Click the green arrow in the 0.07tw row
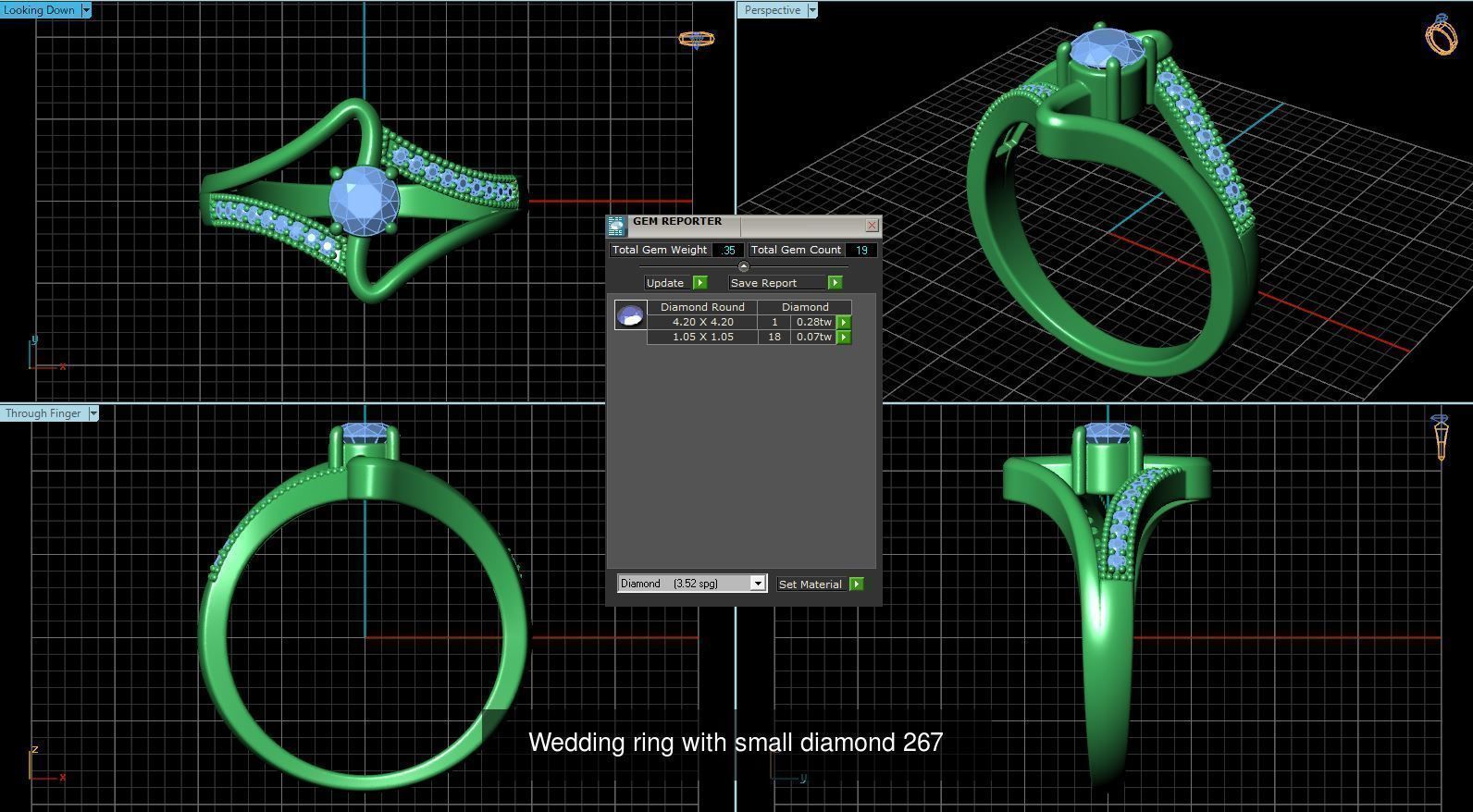The image size is (1473, 812). point(844,338)
